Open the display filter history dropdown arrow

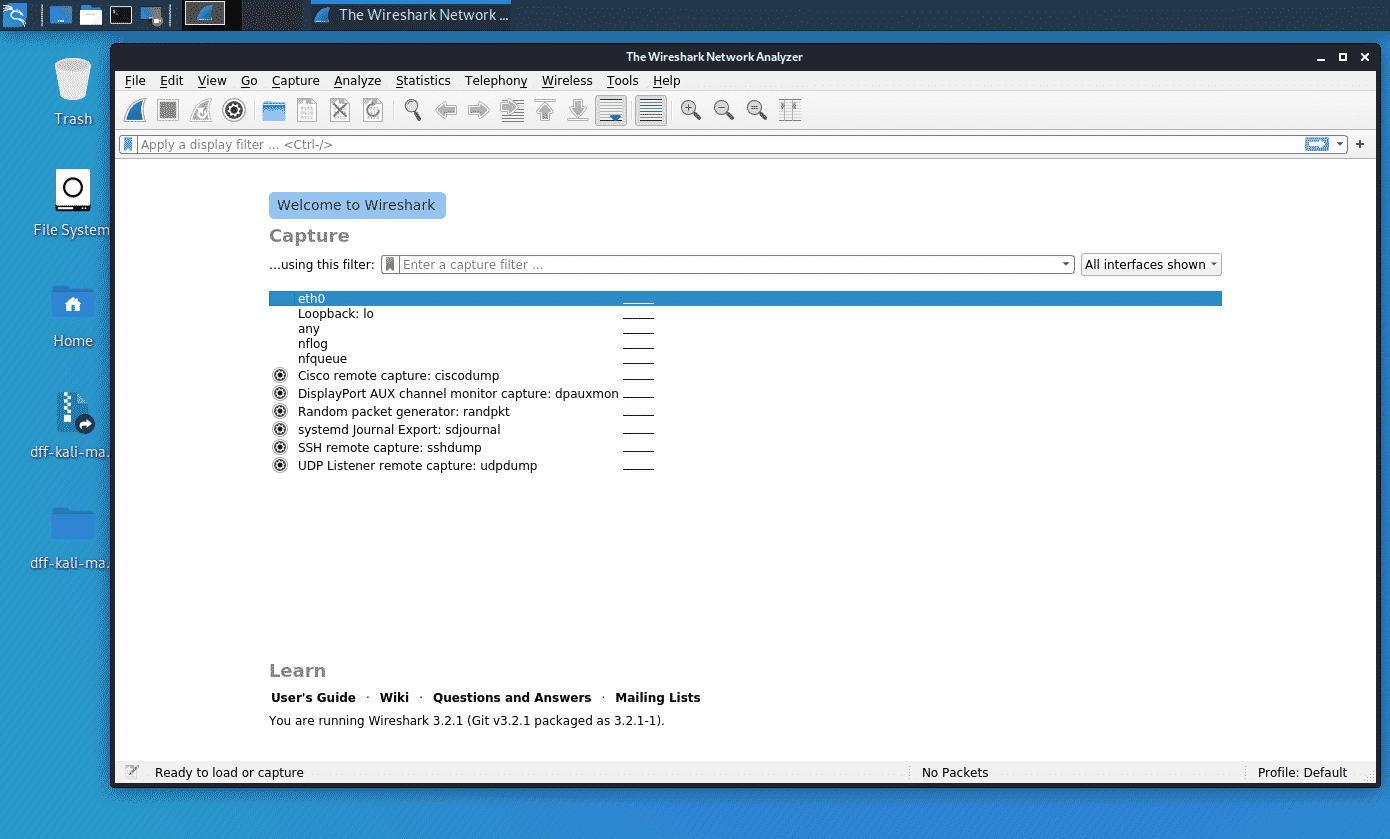[1340, 144]
